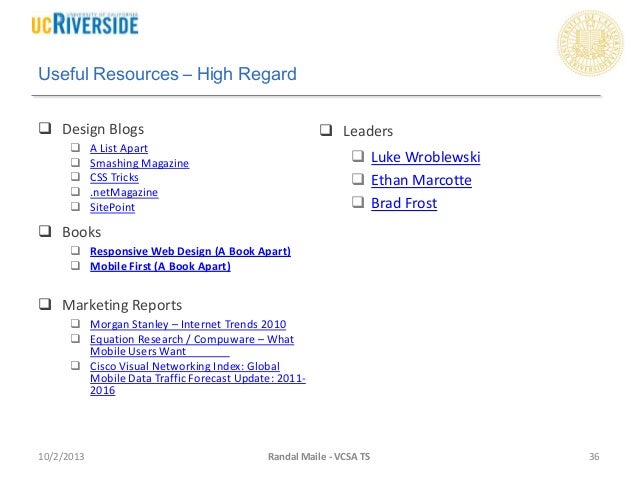
Task: Click the checkbox bullet beside Leaders
Action: click(x=326, y=130)
